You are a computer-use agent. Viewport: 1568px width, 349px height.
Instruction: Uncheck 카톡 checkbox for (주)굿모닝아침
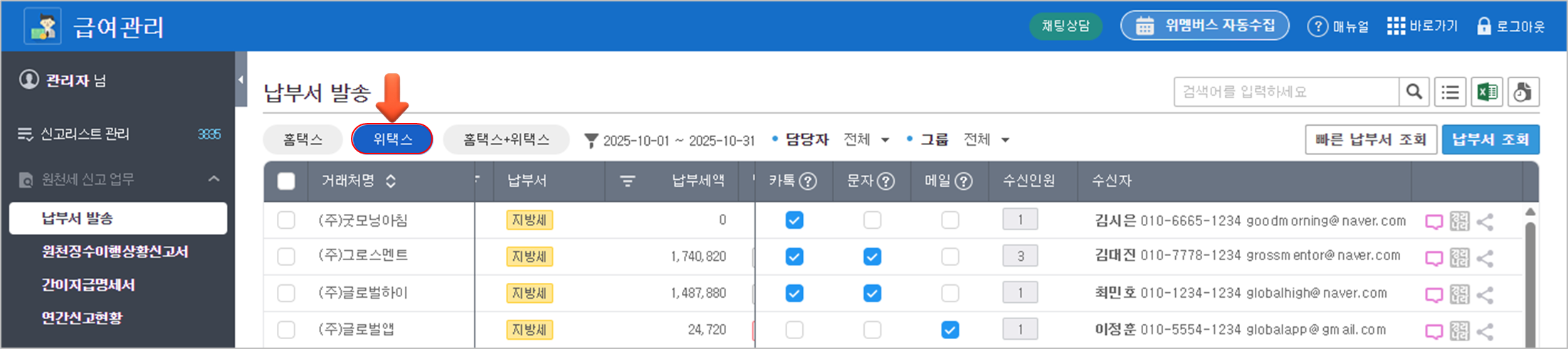pos(794,220)
